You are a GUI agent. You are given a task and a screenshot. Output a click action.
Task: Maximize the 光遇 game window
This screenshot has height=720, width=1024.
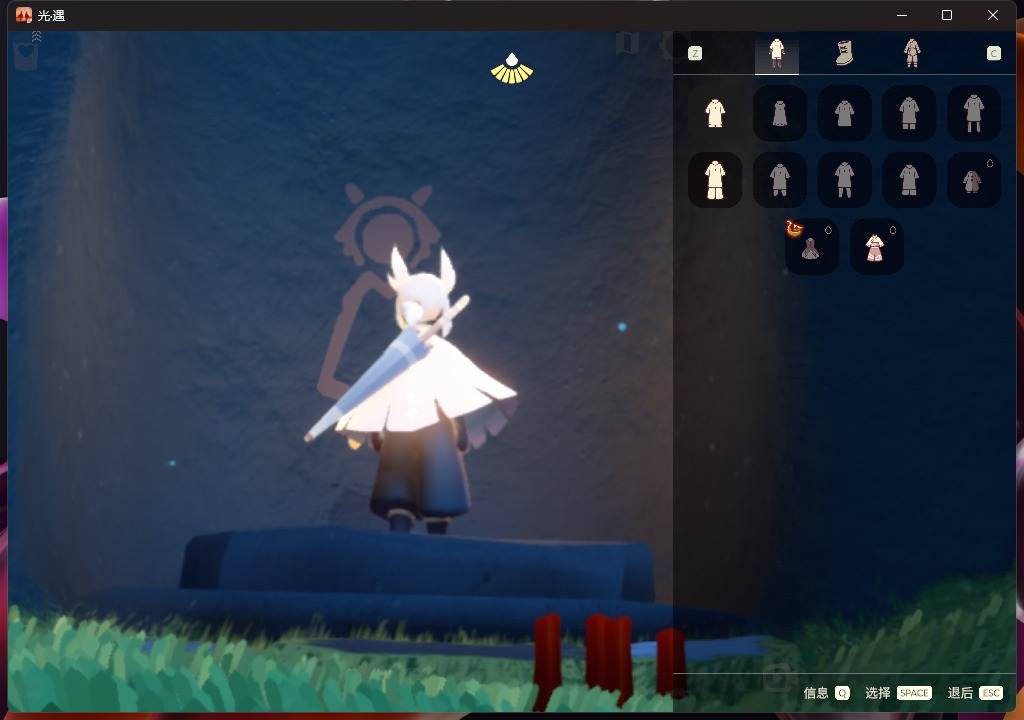(946, 15)
